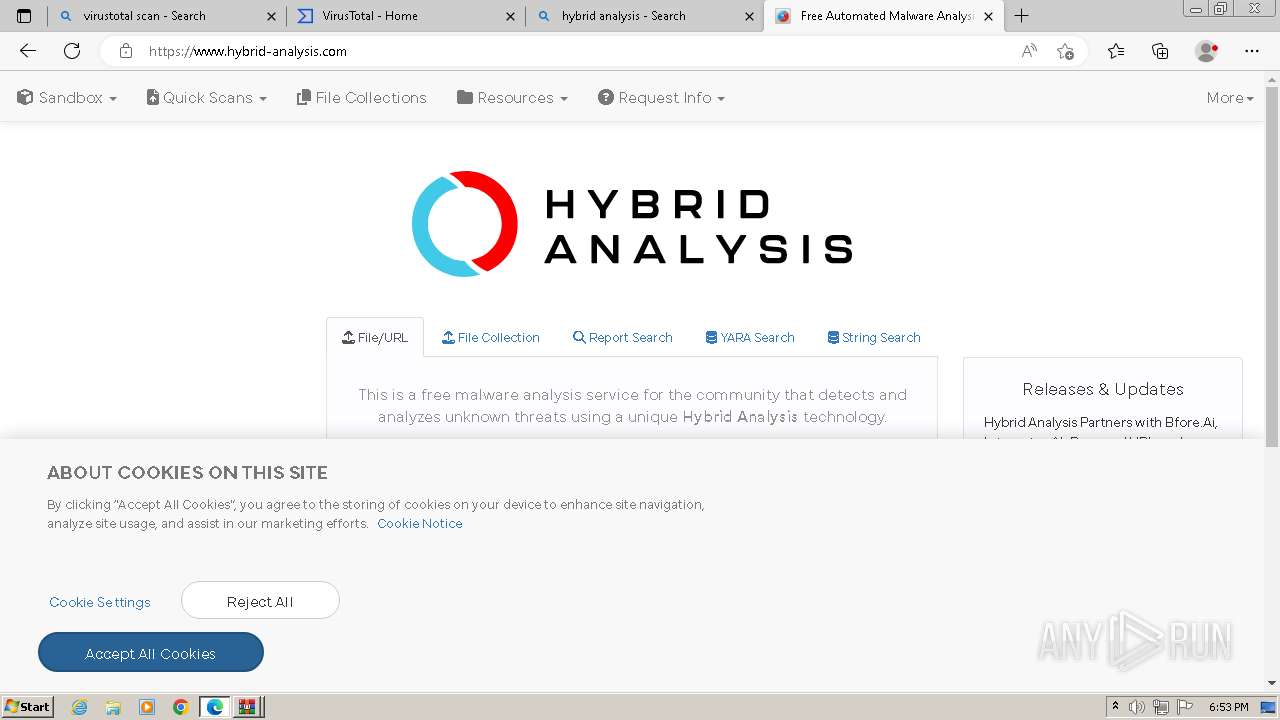Launch Internet Explorer from the taskbar
This screenshot has width=1280, height=720.
80,707
